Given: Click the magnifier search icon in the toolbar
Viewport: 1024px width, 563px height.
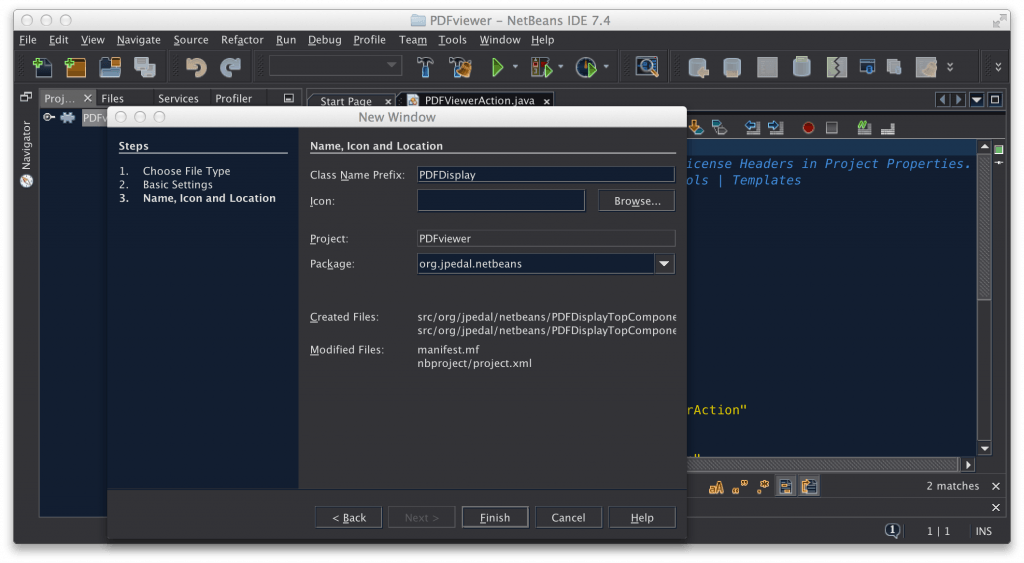Looking at the screenshot, I should click(647, 67).
